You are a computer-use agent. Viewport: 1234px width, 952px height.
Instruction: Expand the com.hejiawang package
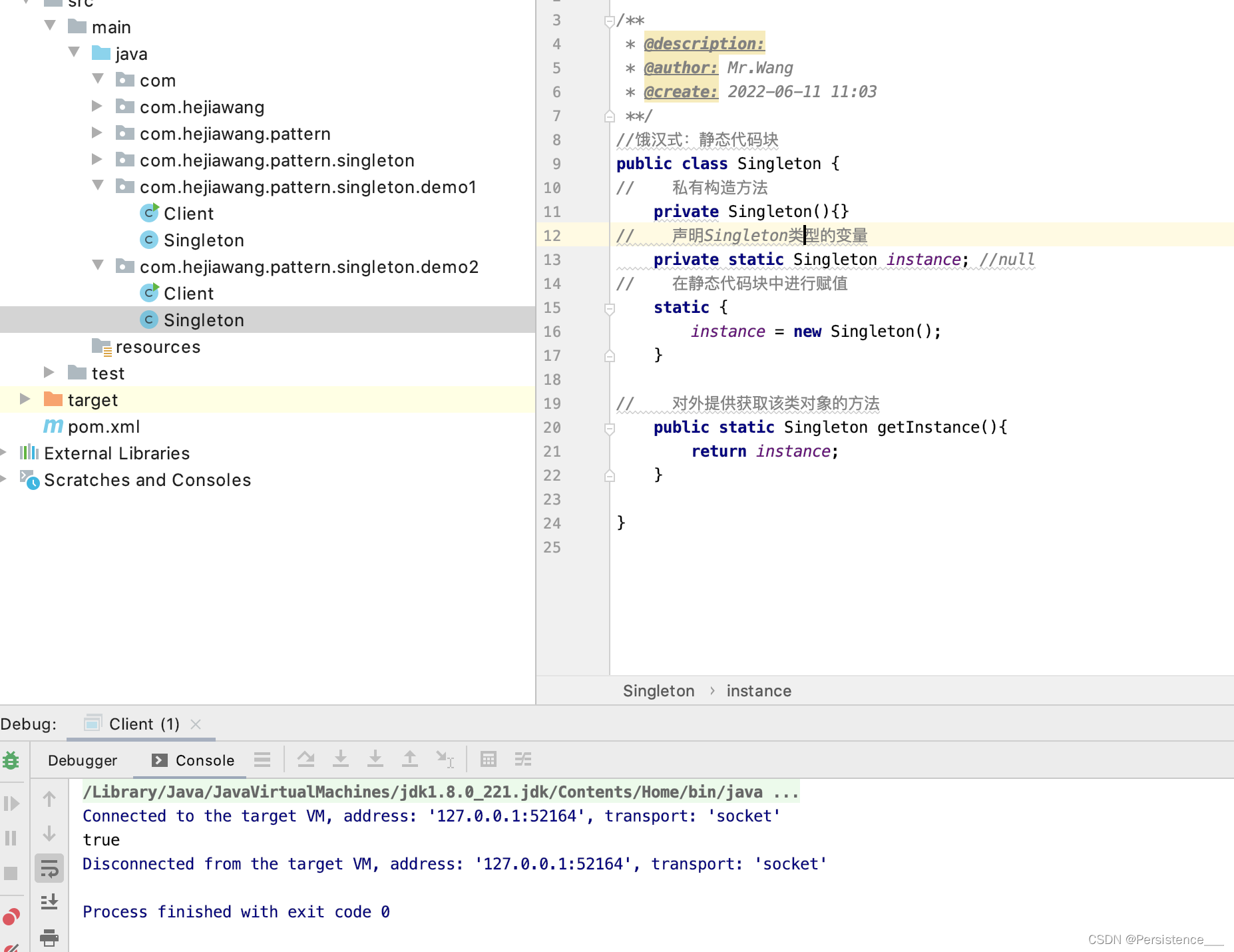pos(97,106)
